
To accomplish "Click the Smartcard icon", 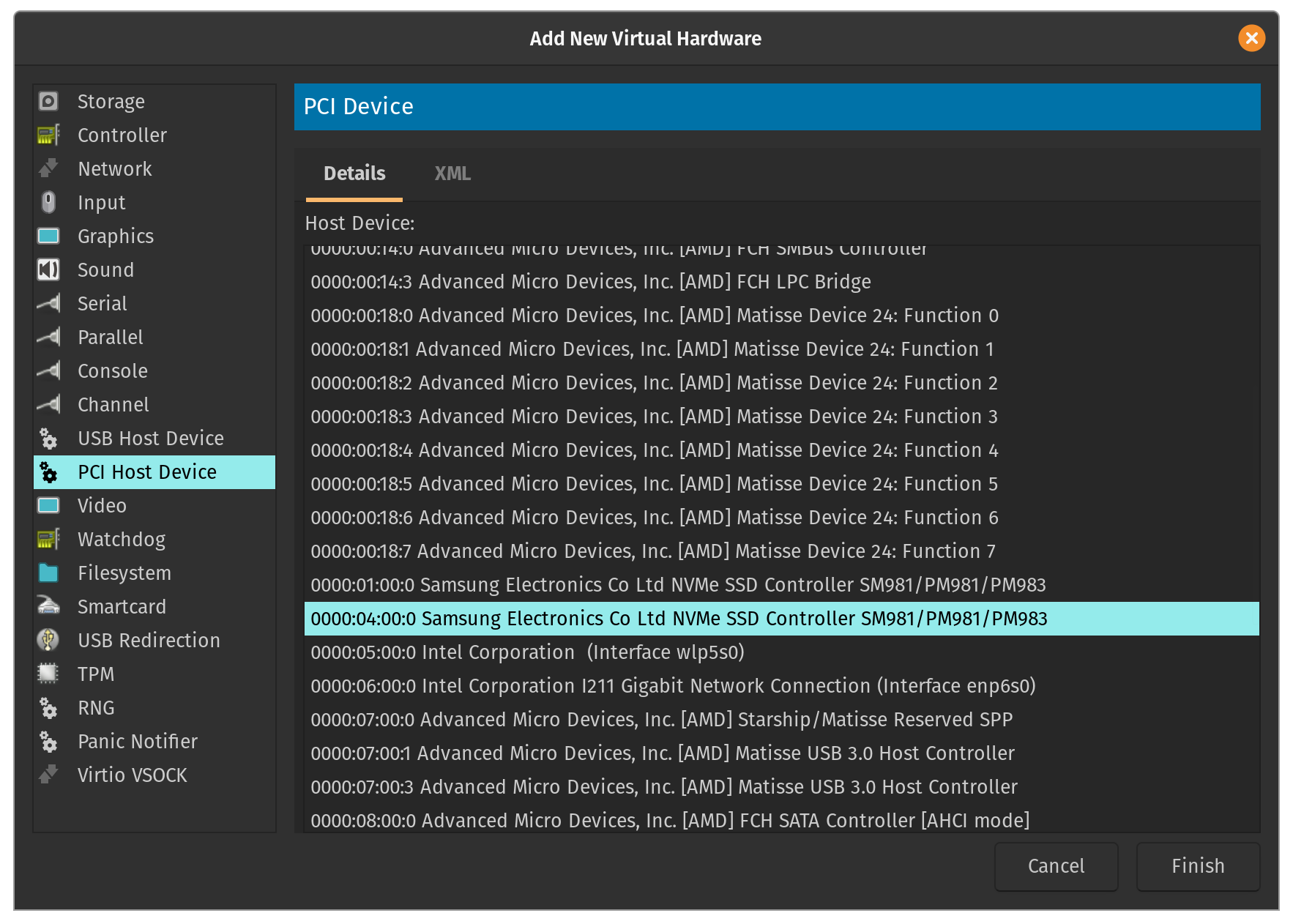I will click(48, 606).
